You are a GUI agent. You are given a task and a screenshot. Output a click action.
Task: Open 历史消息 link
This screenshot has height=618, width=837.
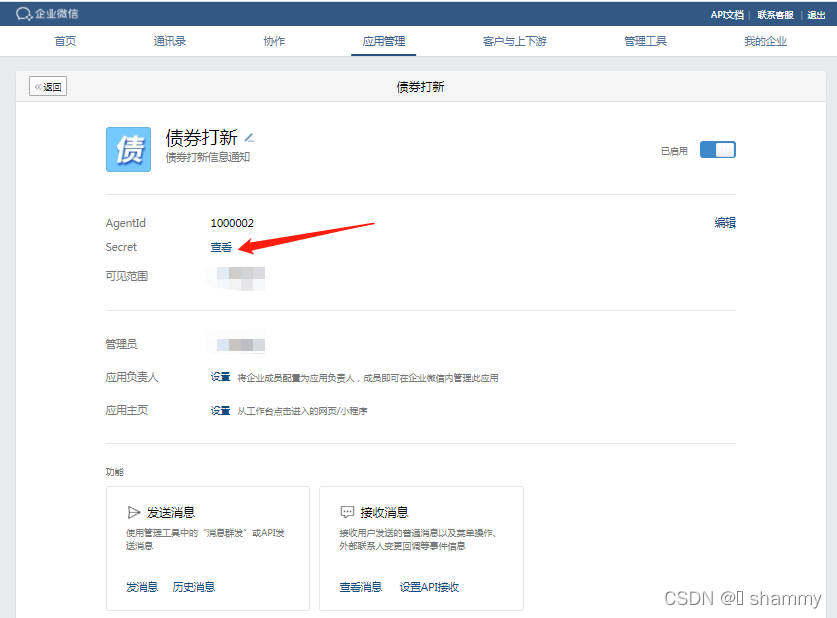point(194,587)
